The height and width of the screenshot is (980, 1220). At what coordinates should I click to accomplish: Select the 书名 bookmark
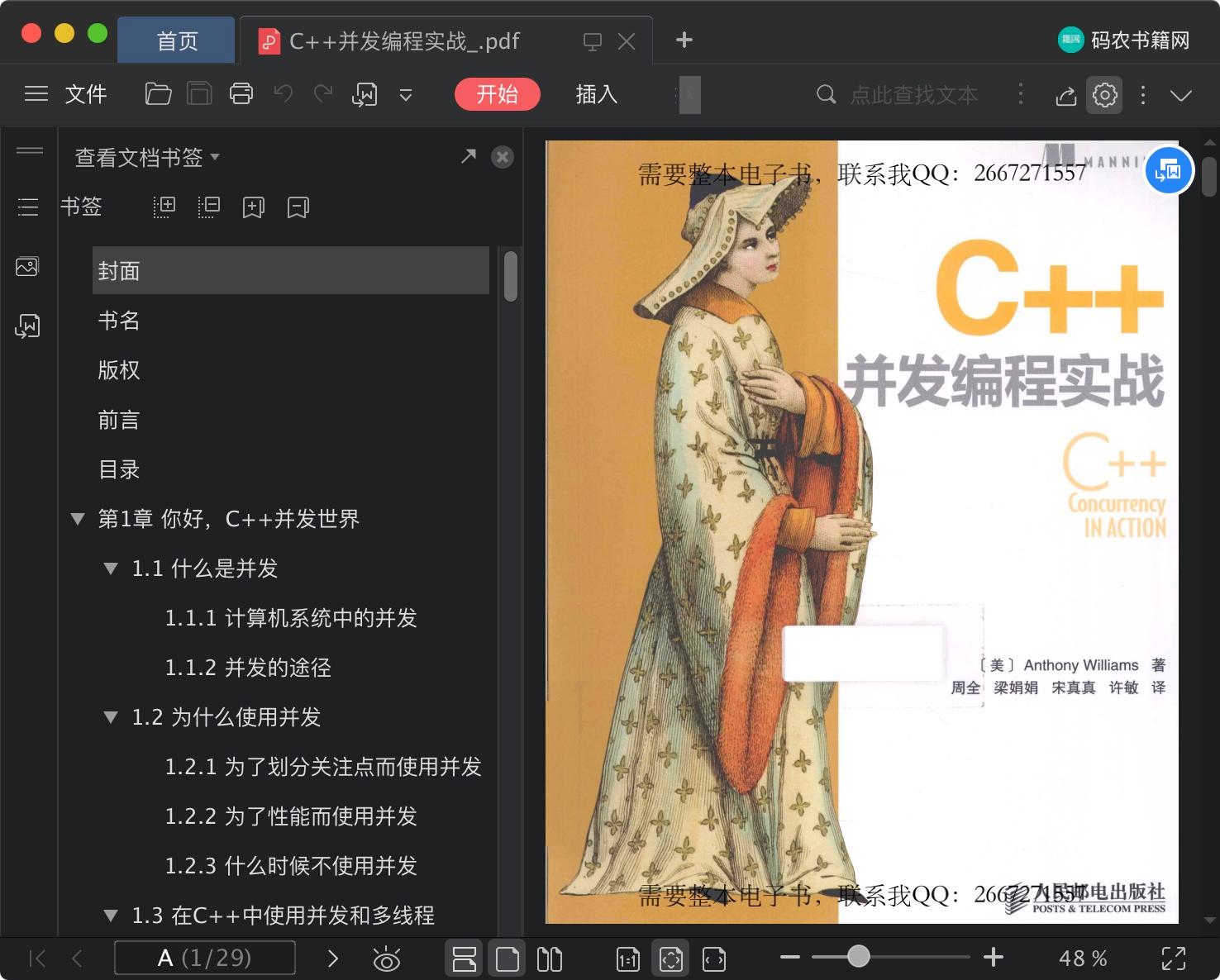pyautogui.click(x=119, y=321)
